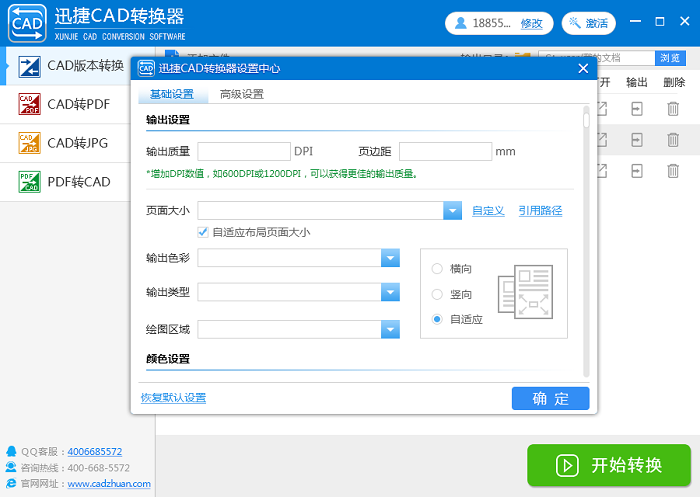Click the 修改 account link

(531, 23)
